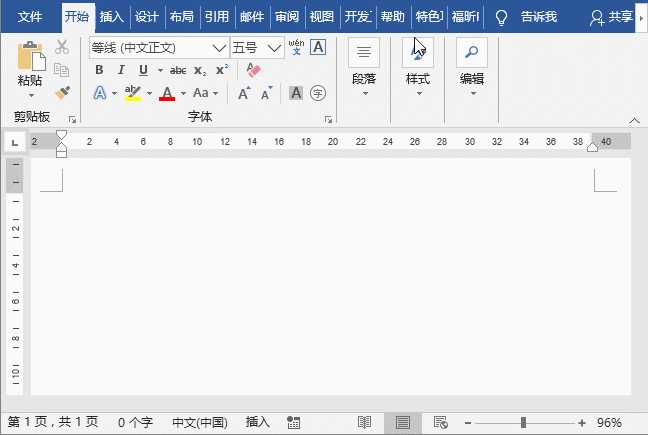Click the word count 0 个字
The image size is (648, 435).
pos(136,422)
